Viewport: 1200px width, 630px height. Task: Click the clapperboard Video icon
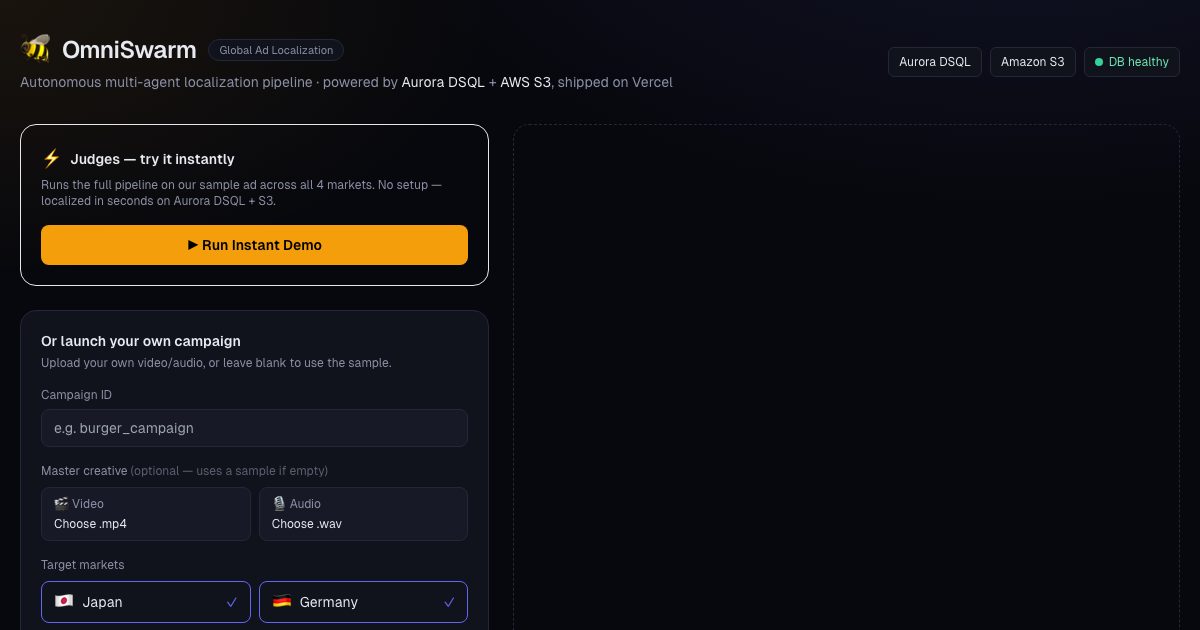(x=61, y=504)
